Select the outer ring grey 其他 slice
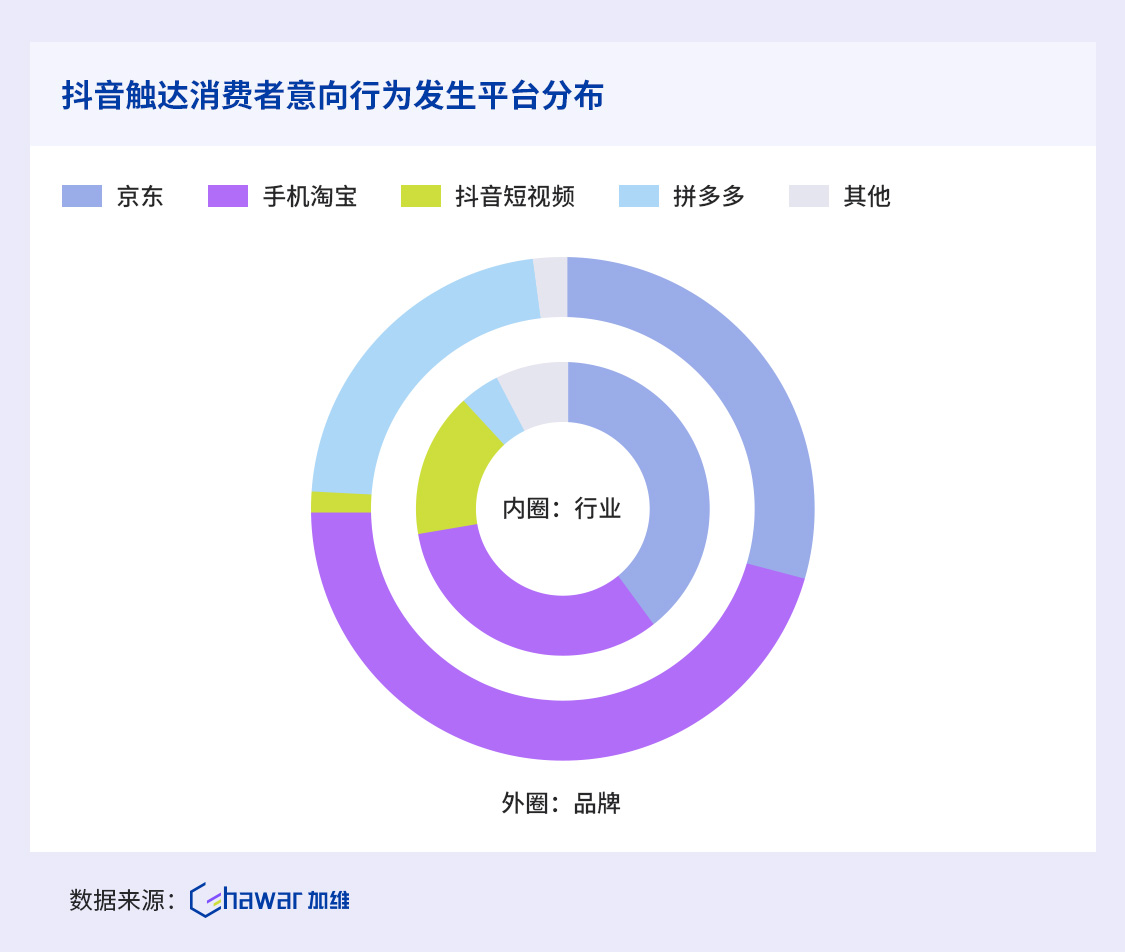The height and width of the screenshot is (952, 1125). (552, 287)
